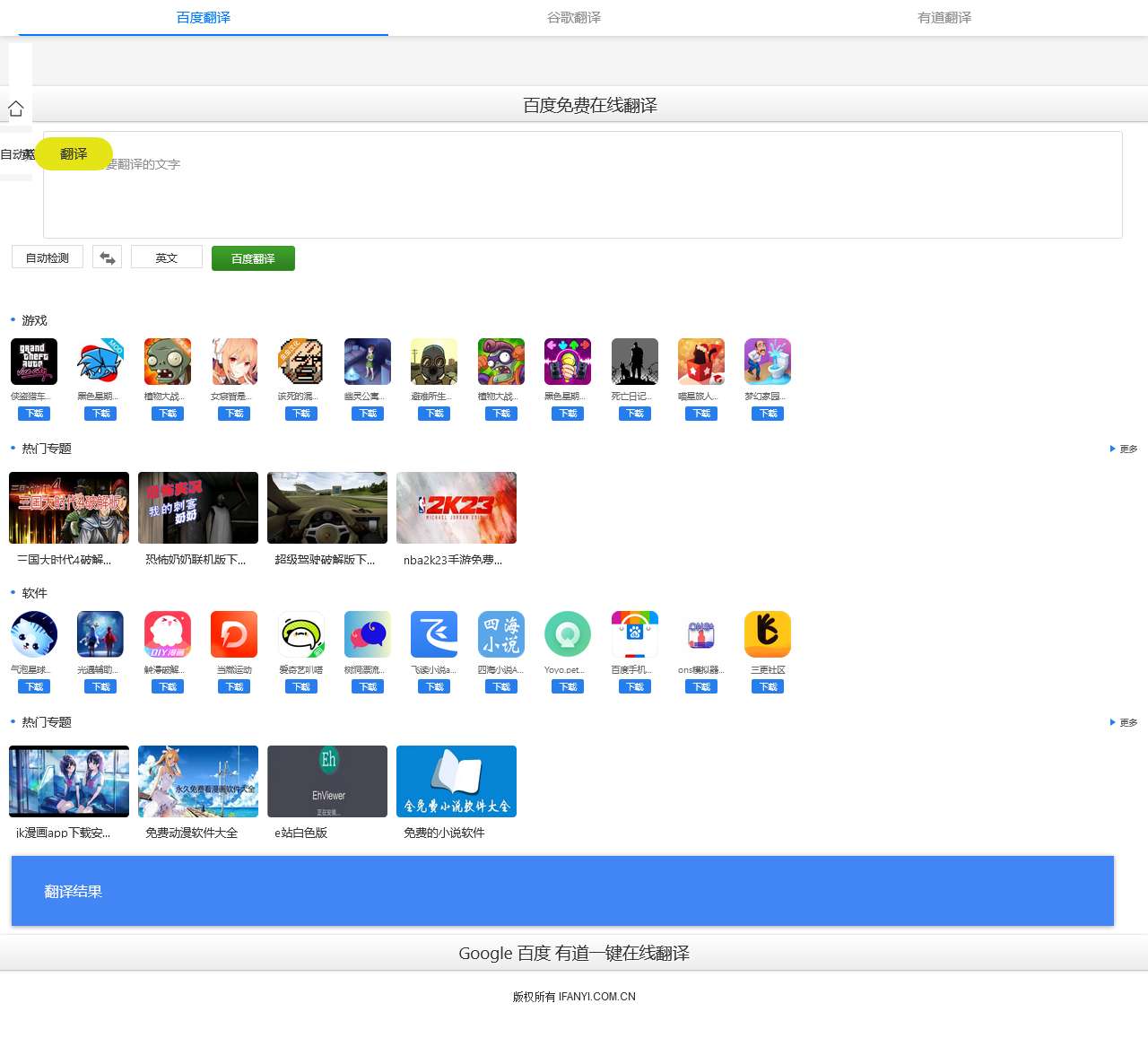Swap source and target languages icon
This screenshot has width=1148, height=1047.
coord(107,258)
